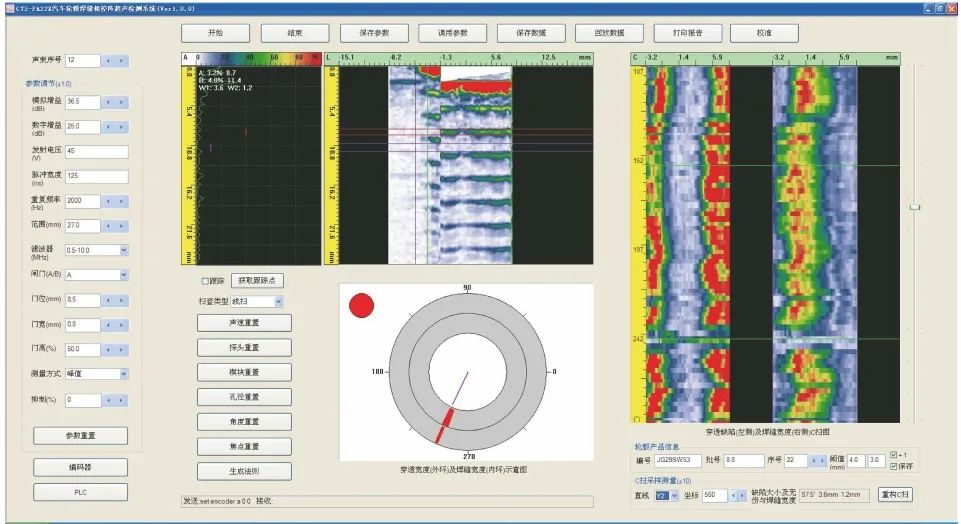The height and width of the screenshot is (524, 961).
Task: Click the 脉冲宽度 pulse width field
Action: (x=97, y=177)
